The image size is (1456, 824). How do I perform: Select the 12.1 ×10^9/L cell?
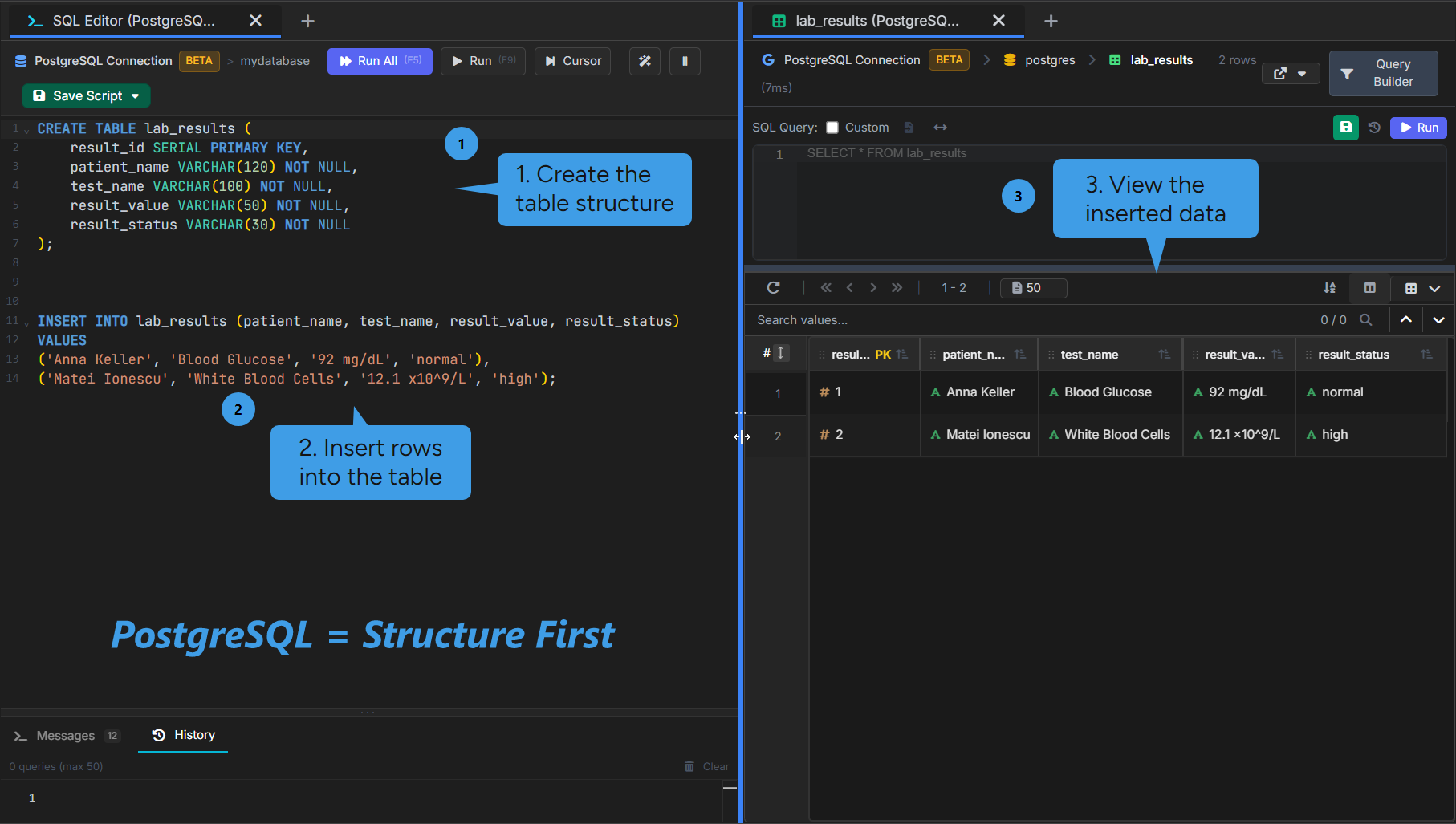pos(1239,435)
